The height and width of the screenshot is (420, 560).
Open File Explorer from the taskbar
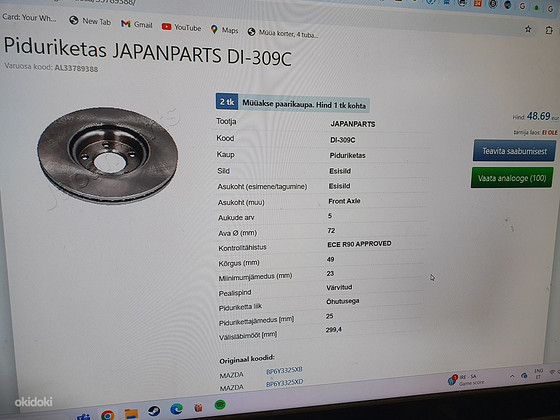131,414
